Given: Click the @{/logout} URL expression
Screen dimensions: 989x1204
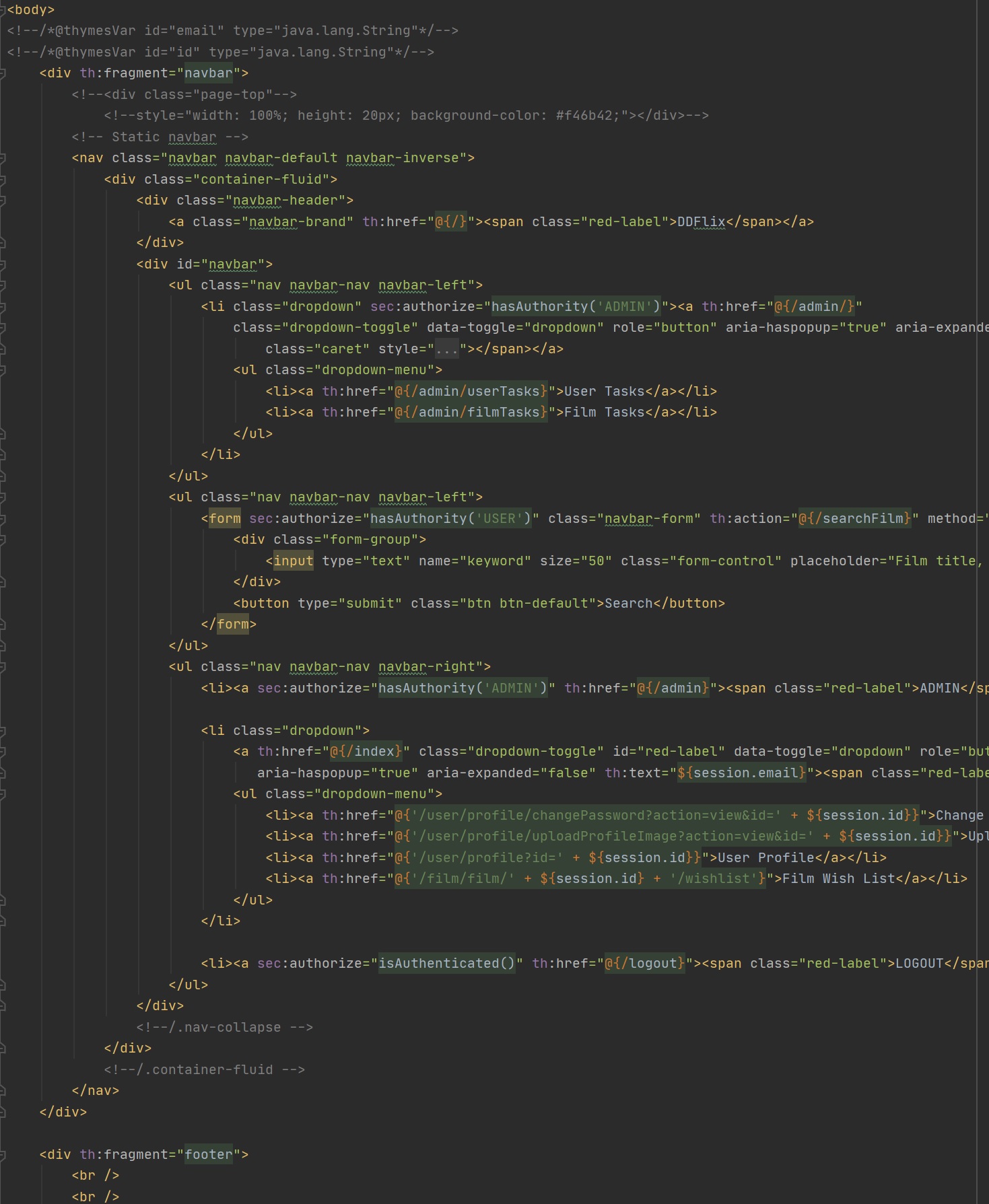Looking at the screenshot, I should 645,964.
